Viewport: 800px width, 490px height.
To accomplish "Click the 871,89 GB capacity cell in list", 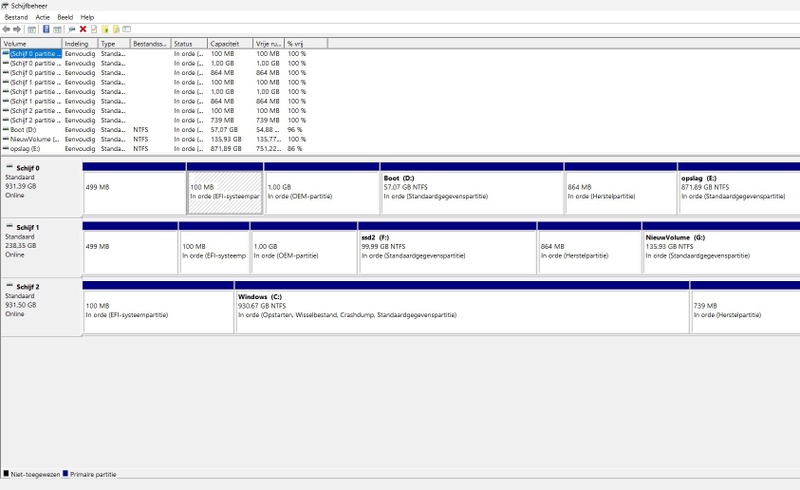I will point(226,149).
